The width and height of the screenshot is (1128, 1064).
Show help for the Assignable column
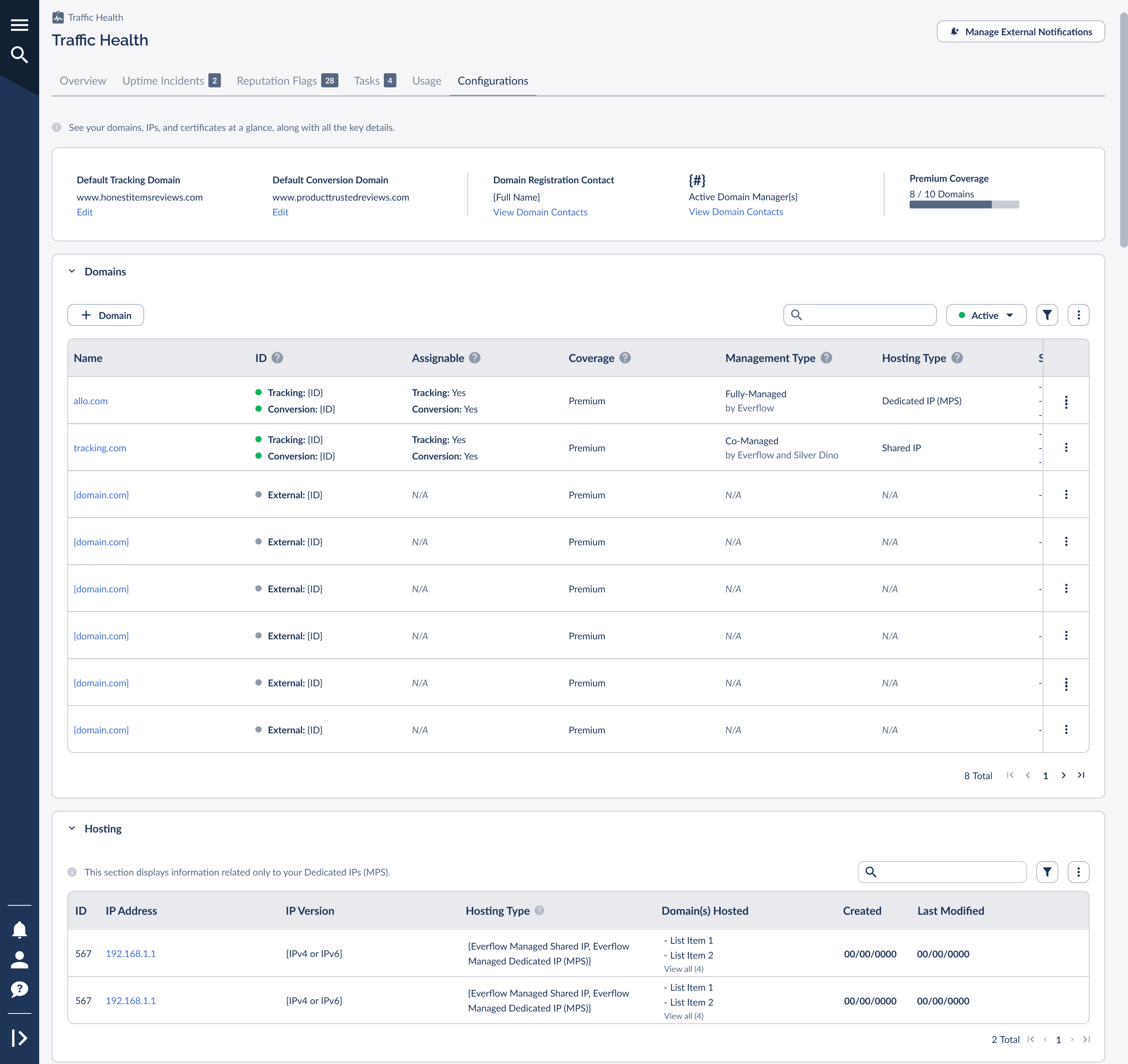click(474, 358)
